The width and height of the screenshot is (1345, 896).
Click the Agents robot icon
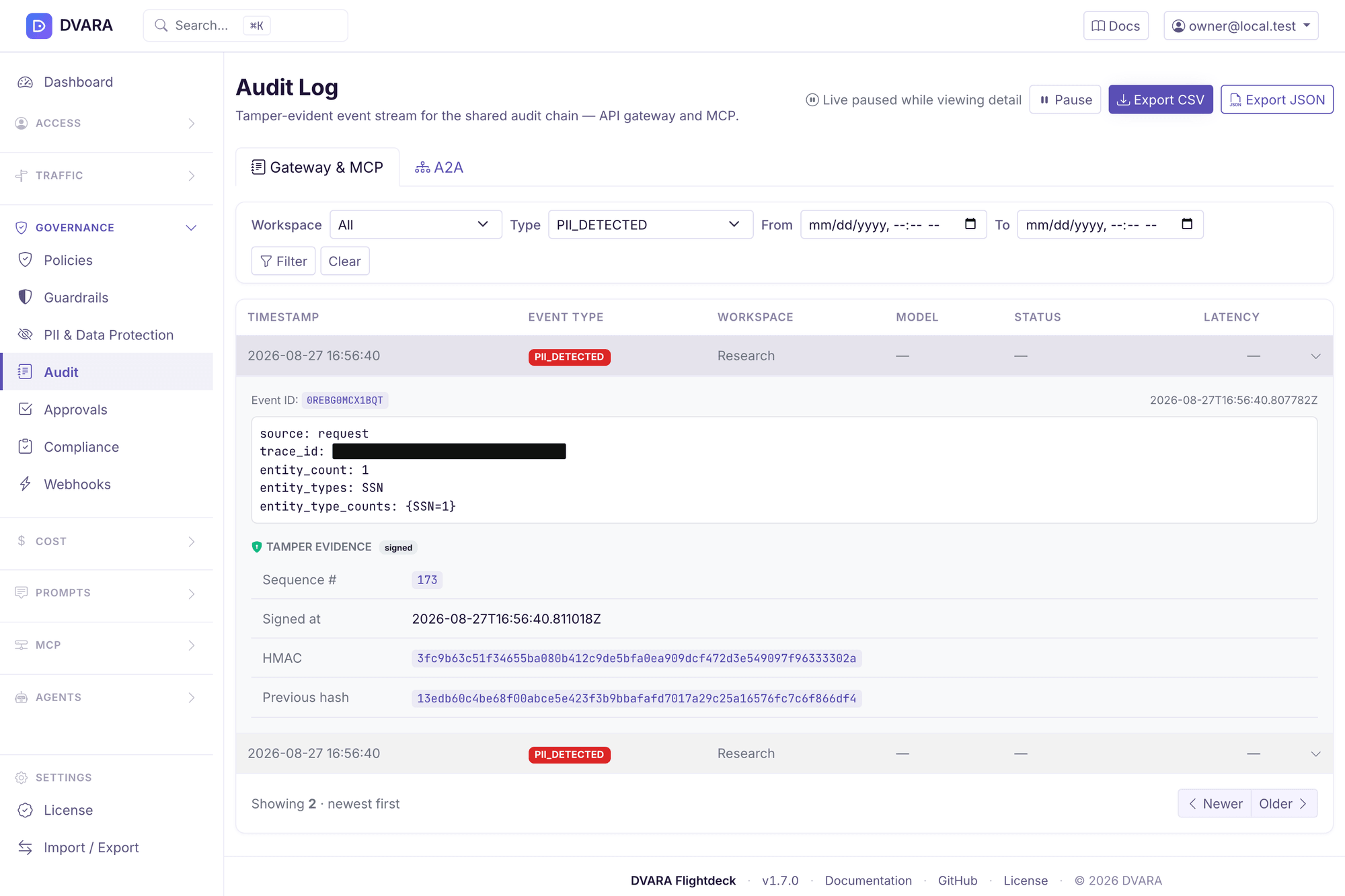pos(22,698)
